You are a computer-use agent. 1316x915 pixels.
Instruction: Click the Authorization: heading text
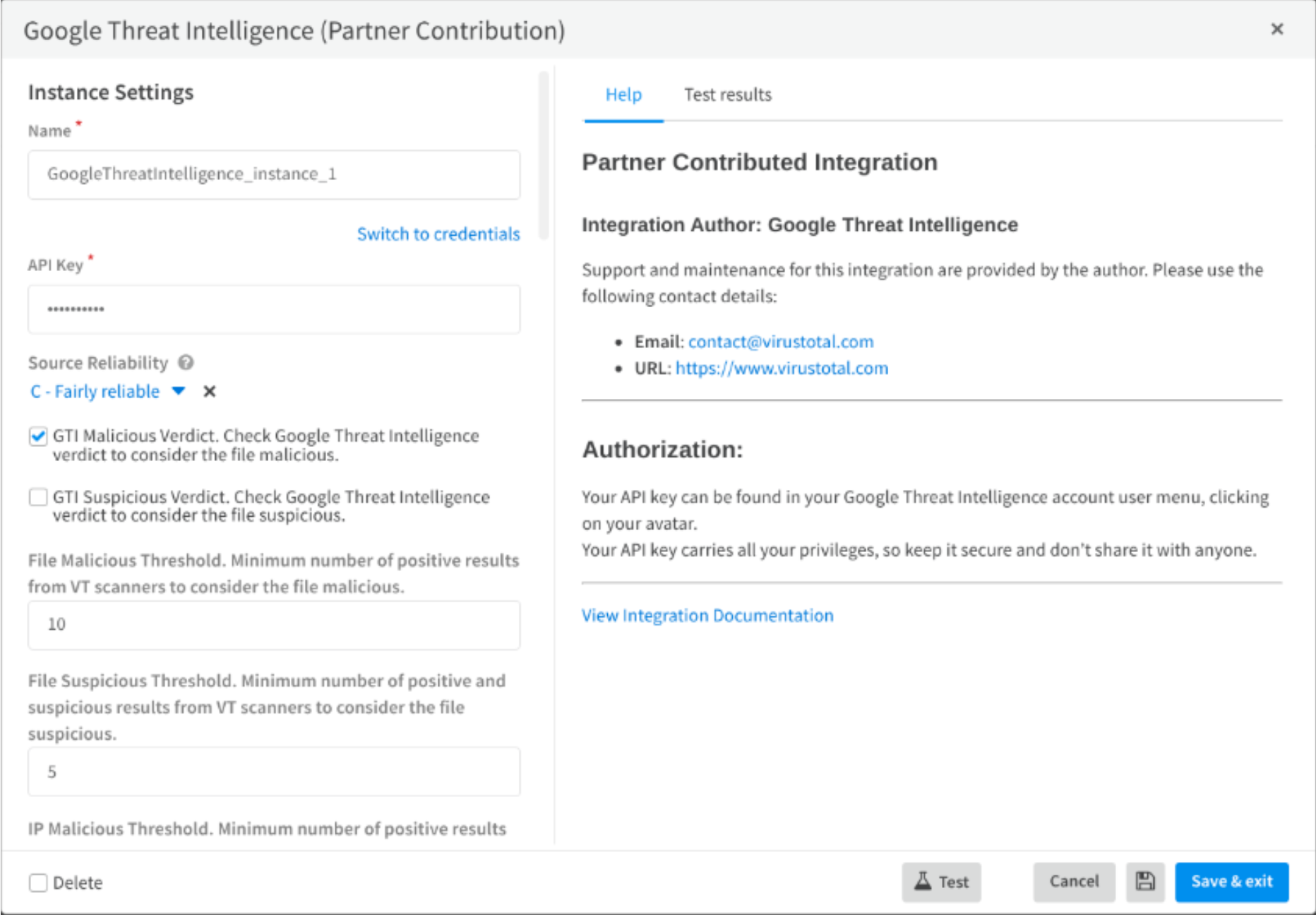[662, 450]
